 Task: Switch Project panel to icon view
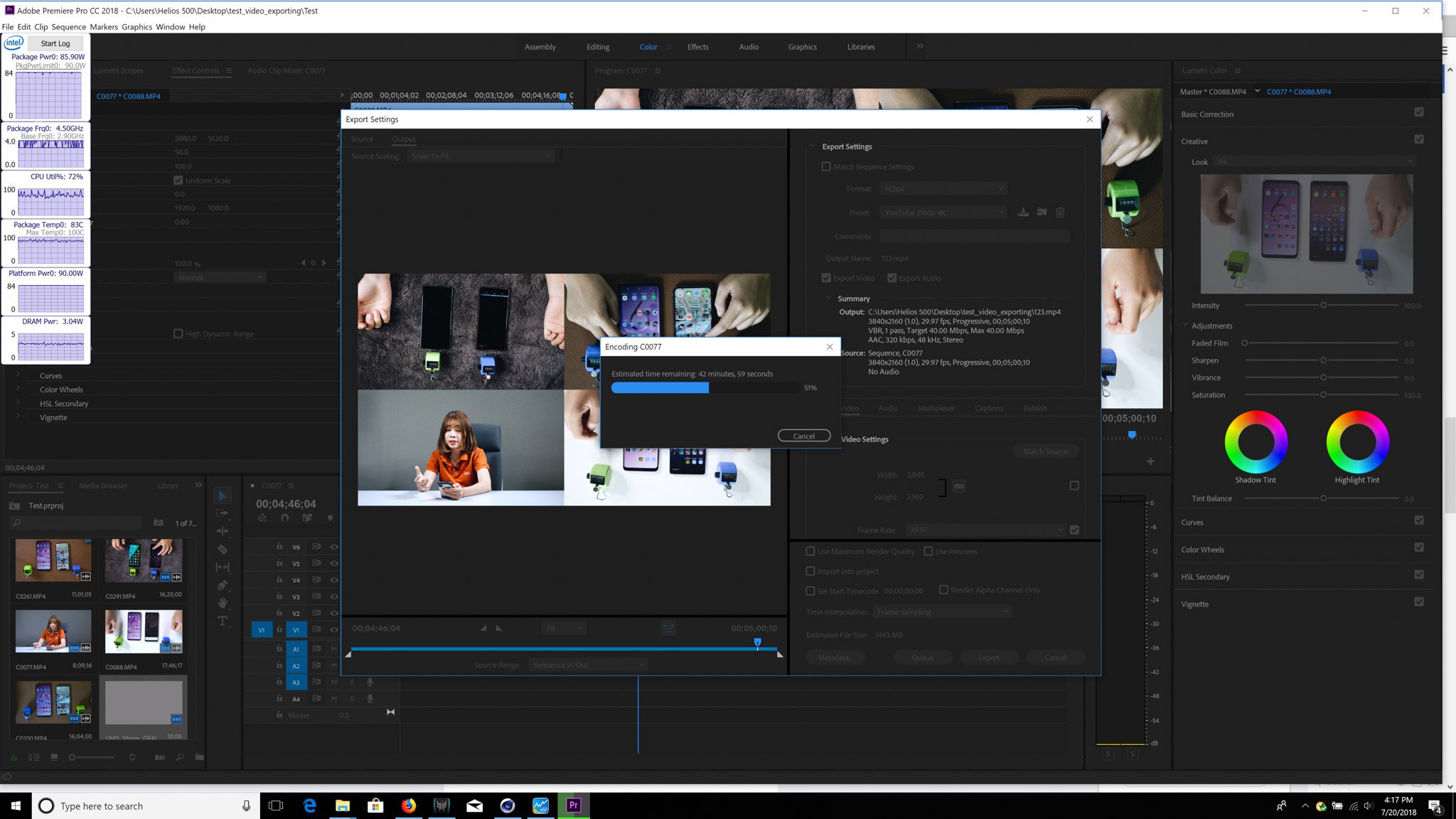[54, 757]
